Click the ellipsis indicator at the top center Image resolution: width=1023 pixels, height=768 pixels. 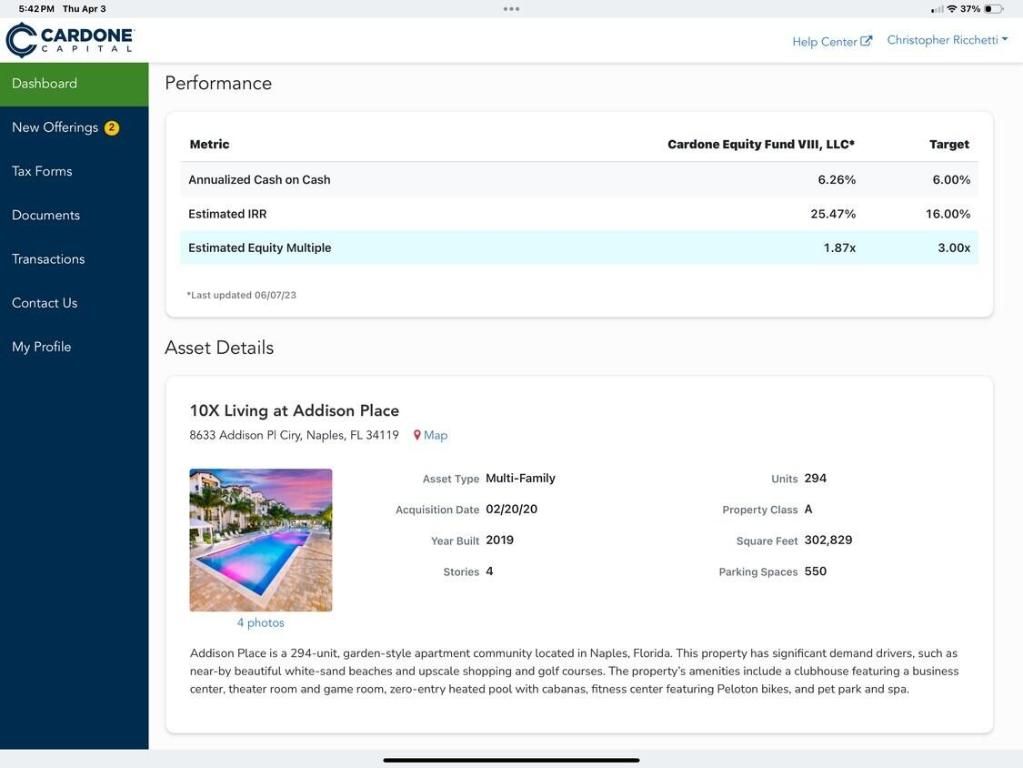click(511, 8)
